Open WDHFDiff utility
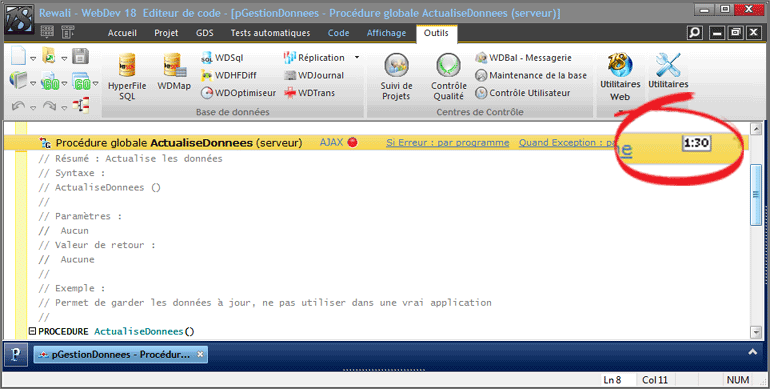This screenshot has width=770, height=389. point(229,75)
